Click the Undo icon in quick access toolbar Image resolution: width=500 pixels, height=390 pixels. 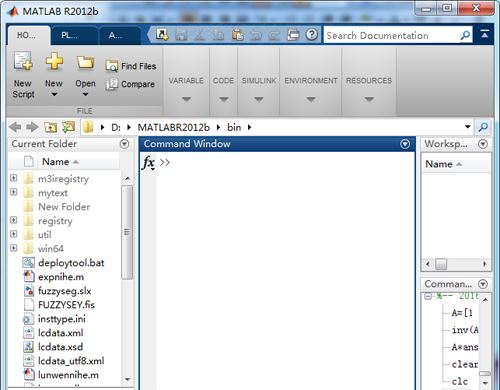(x=256, y=35)
